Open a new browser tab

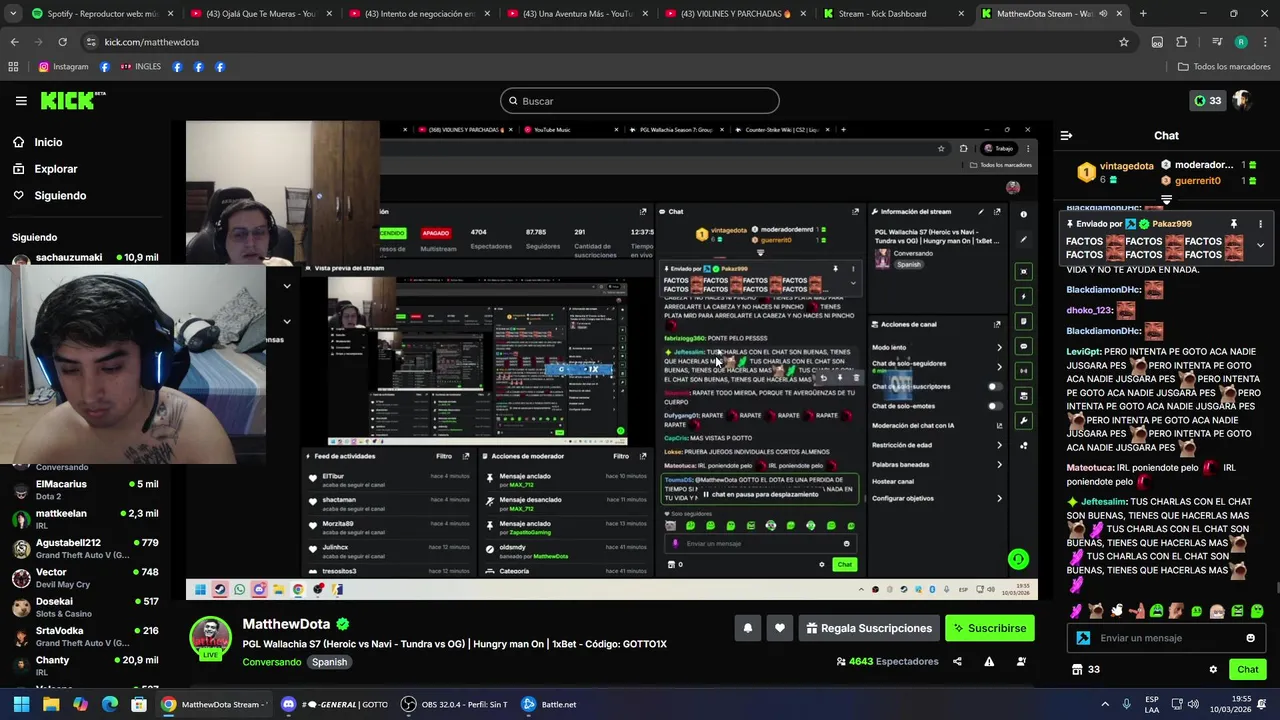[x=1143, y=14]
